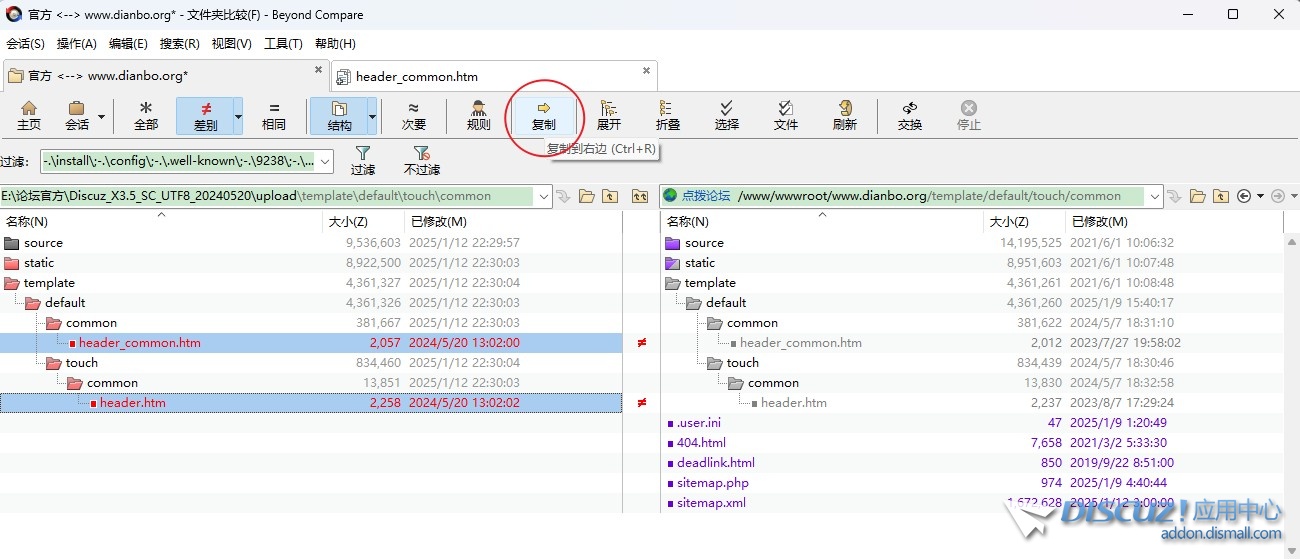The image size is (1300, 559).
Task: Sort right pane by Modified (已修改) column
Action: point(1175,222)
